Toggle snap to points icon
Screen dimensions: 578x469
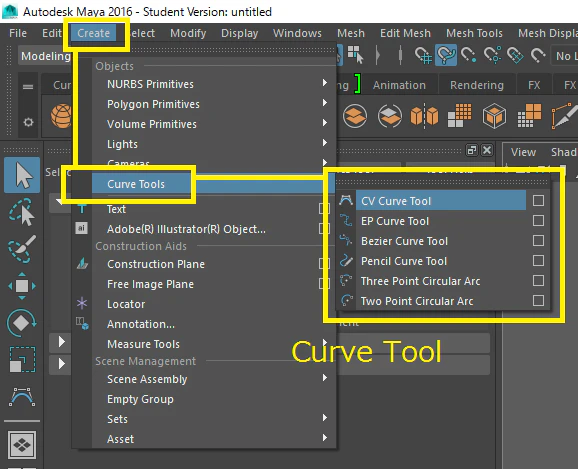469,56
